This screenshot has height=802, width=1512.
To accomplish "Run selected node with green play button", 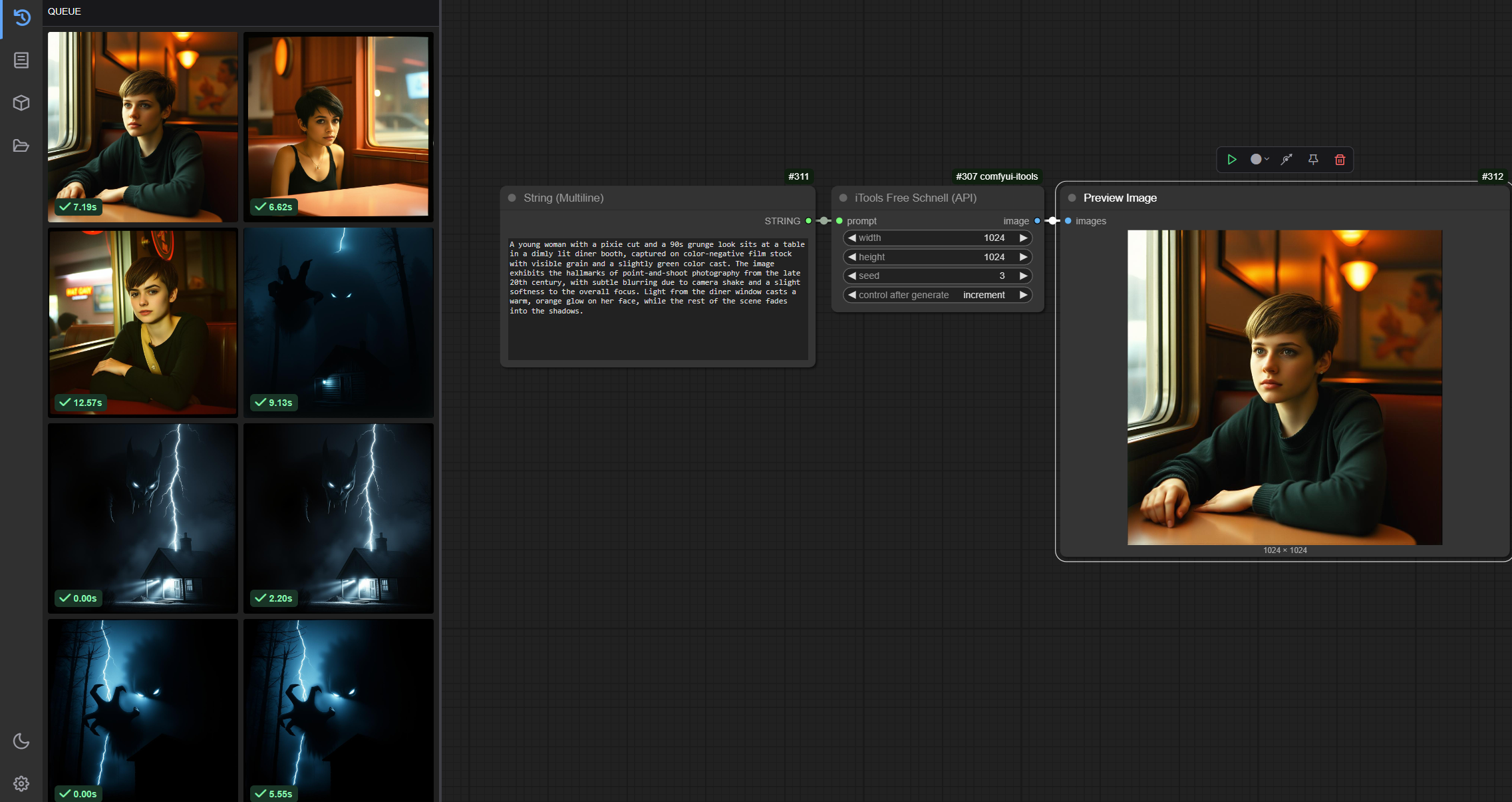I will click(x=1231, y=160).
